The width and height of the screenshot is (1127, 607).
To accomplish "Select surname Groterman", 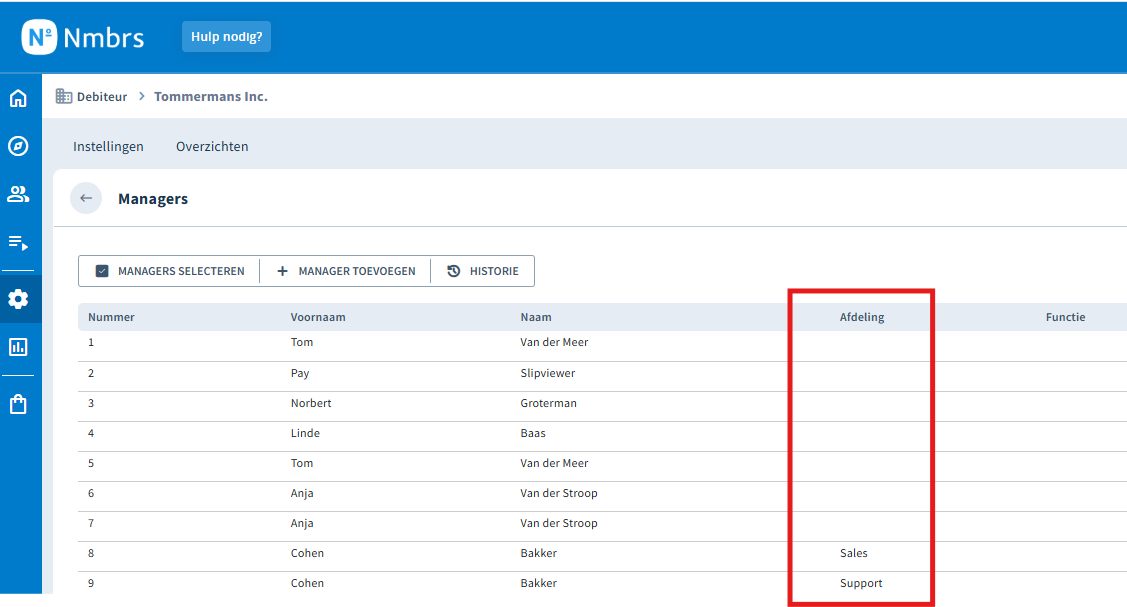I will (548, 403).
